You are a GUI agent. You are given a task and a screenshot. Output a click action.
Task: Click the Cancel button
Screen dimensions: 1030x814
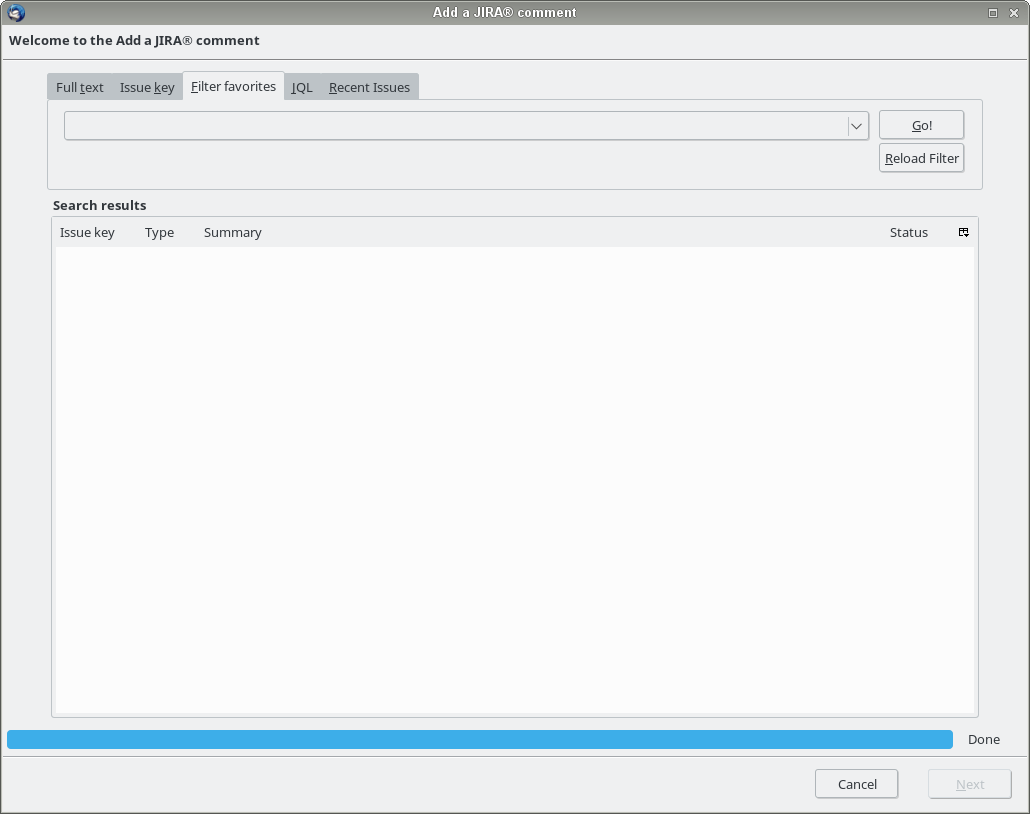click(x=857, y=784)
